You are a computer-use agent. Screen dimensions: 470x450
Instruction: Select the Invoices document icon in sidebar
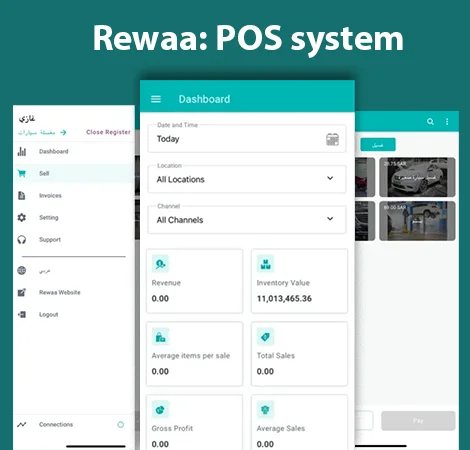[22, 195]
